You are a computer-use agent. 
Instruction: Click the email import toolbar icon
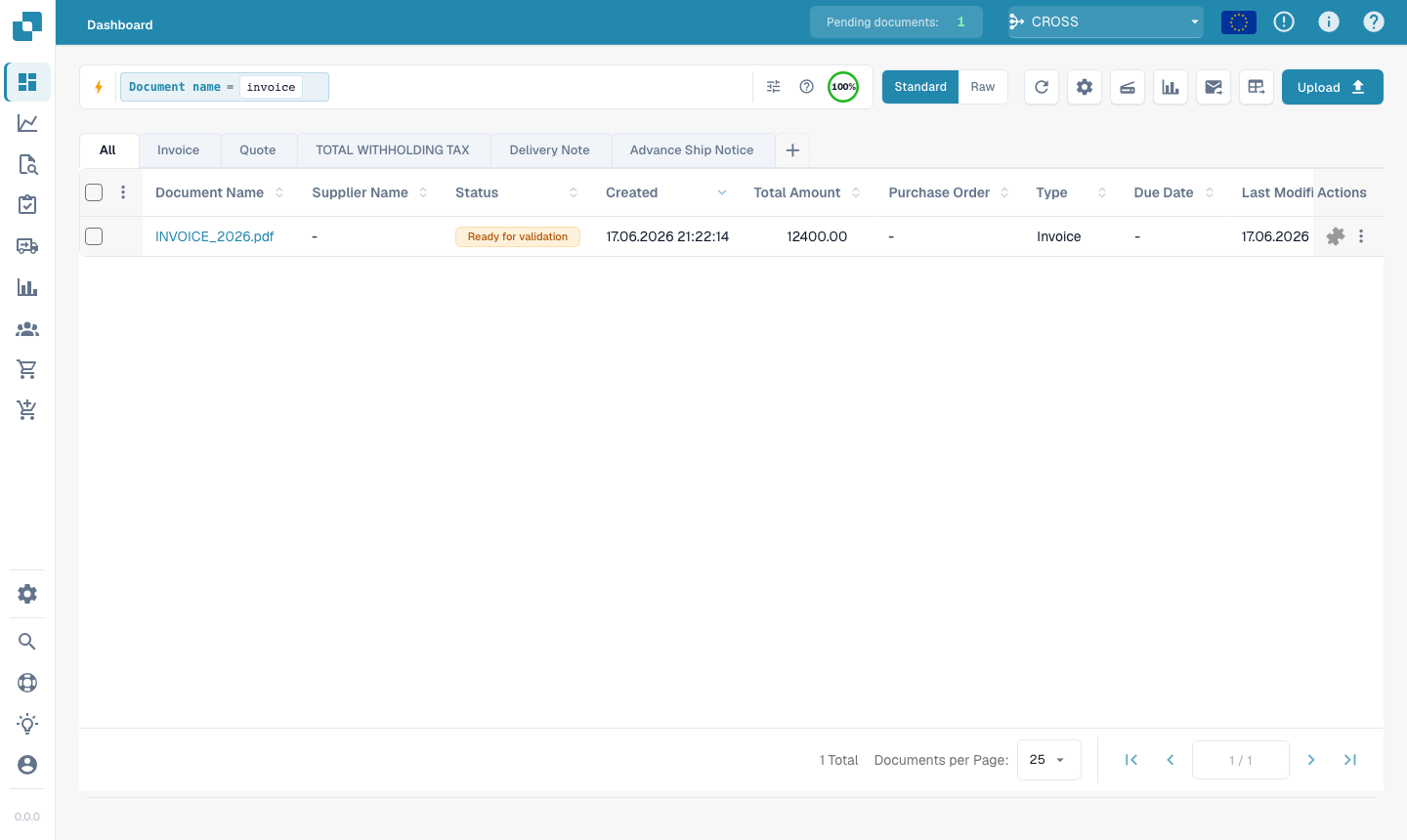tap(1214, 87)
